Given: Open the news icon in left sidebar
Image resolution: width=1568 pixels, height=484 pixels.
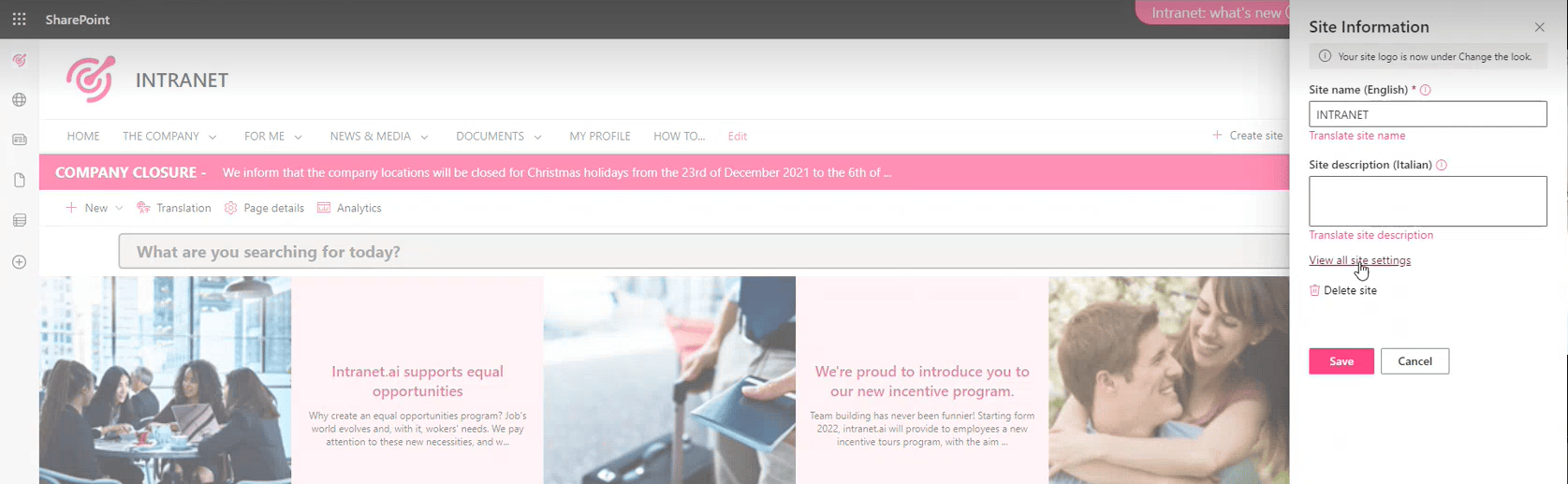Looking at the screenshot, I should tap(19, 139).
